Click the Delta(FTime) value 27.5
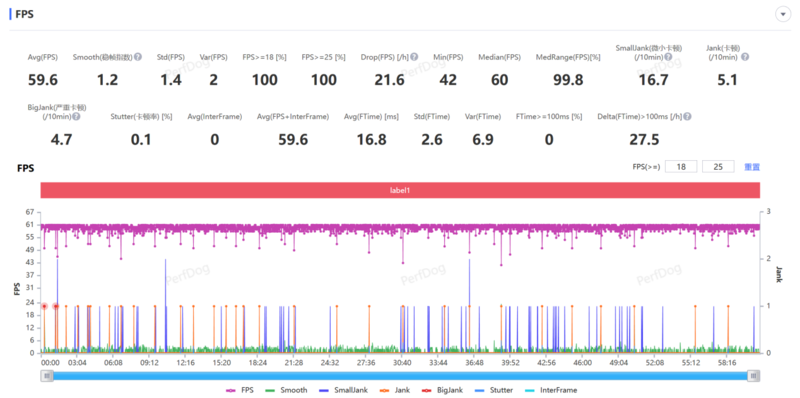 (644, 139)
